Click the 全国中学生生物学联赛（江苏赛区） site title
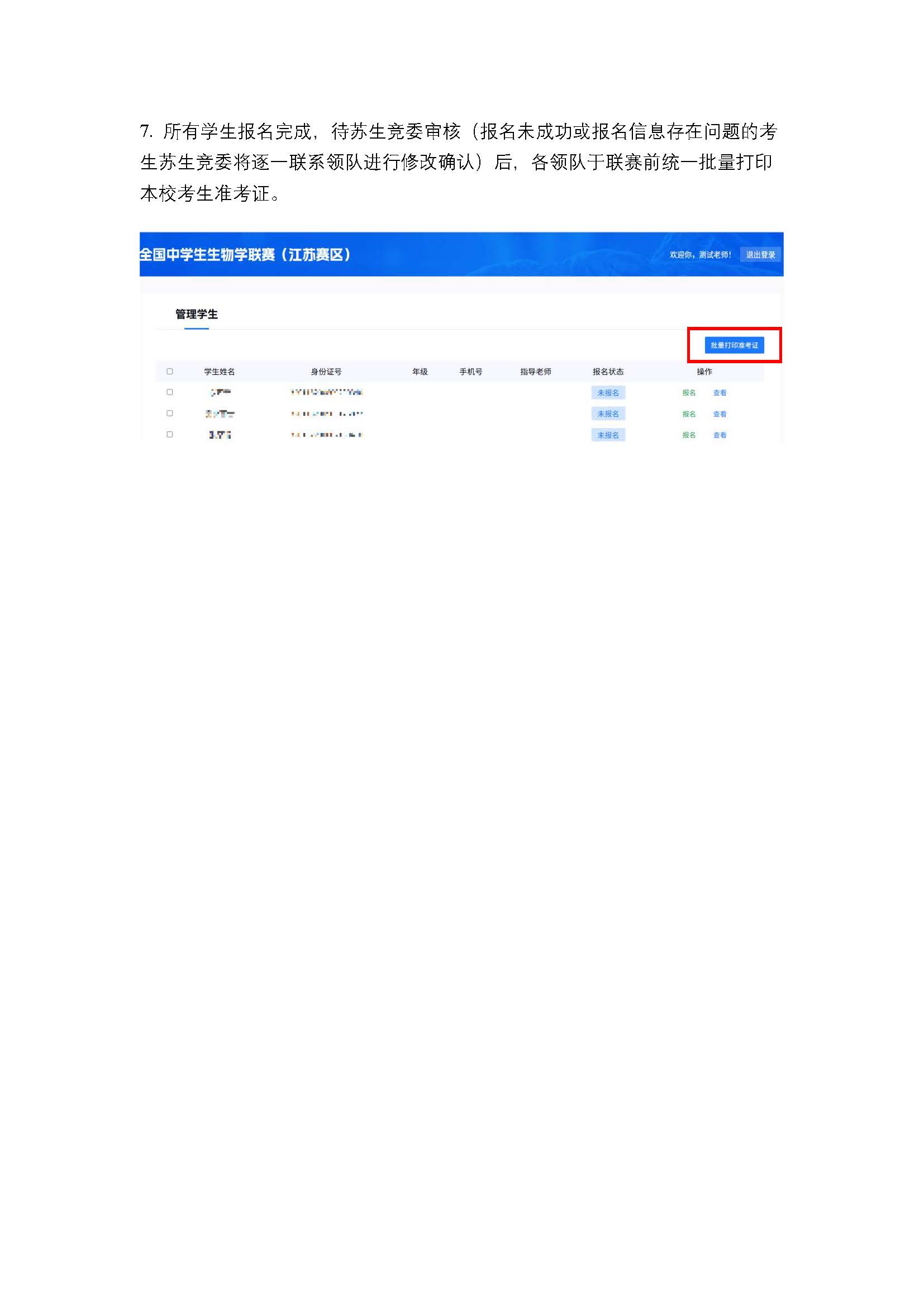Screen dimensions: 924x1307 (x=245, y=254)
